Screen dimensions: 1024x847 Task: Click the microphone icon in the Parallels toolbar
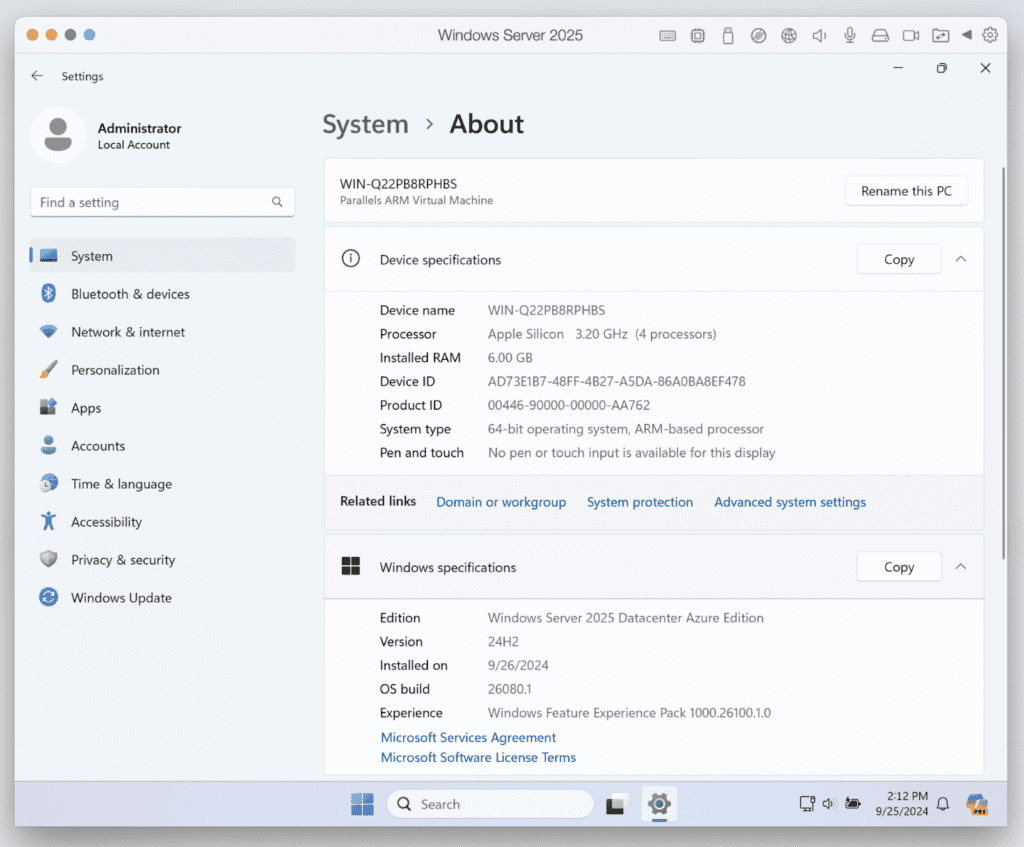[849, 35]
